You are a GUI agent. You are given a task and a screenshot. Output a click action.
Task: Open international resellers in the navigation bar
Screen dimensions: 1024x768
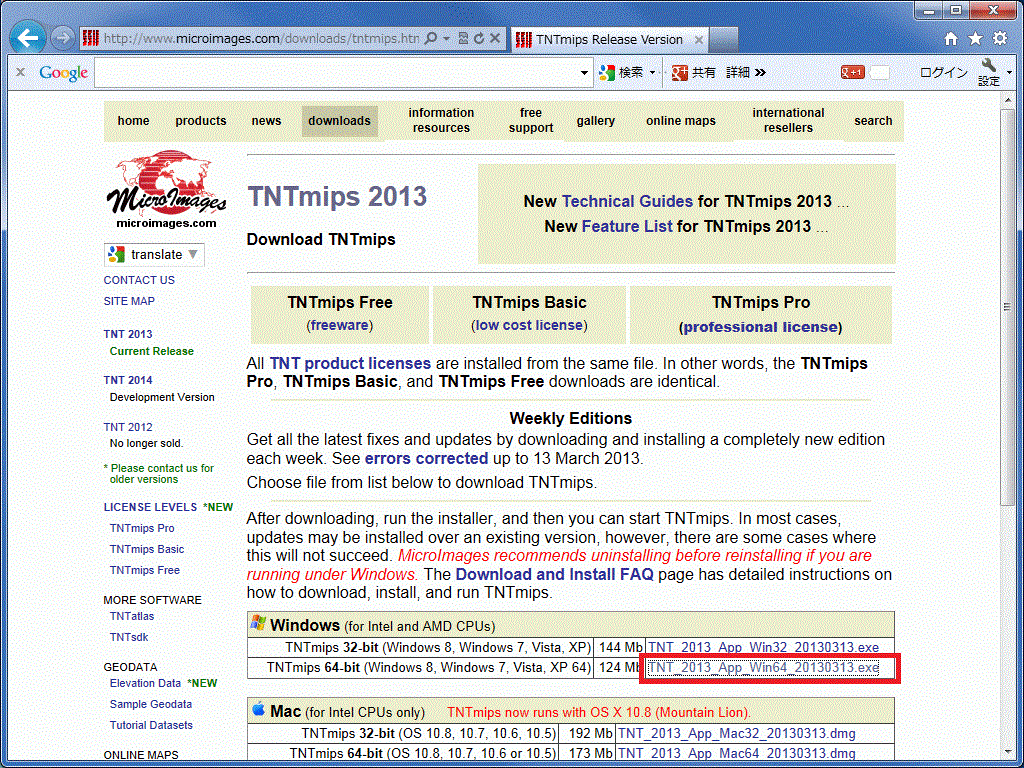pyautogui.click(x=788, y=121)
